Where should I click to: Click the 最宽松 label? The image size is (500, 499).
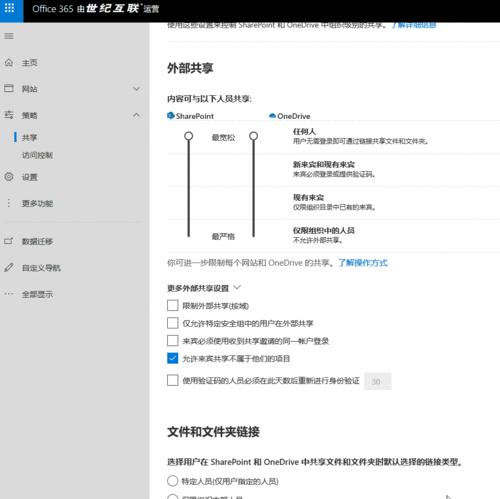click(x=223, y=137)
